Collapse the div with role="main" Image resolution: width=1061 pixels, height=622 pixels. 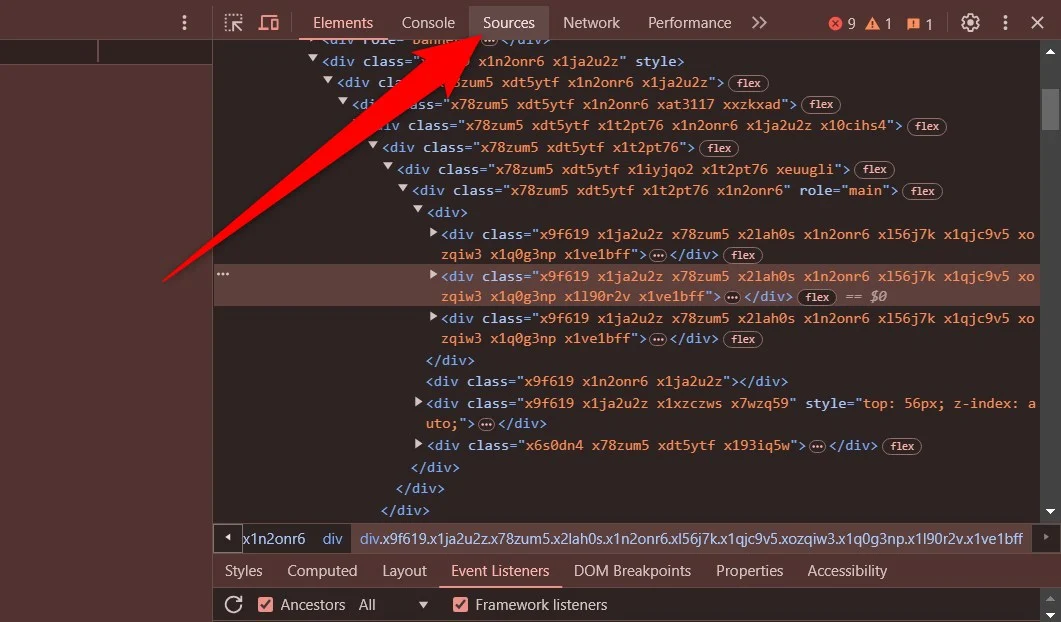(x=404, y=190)
